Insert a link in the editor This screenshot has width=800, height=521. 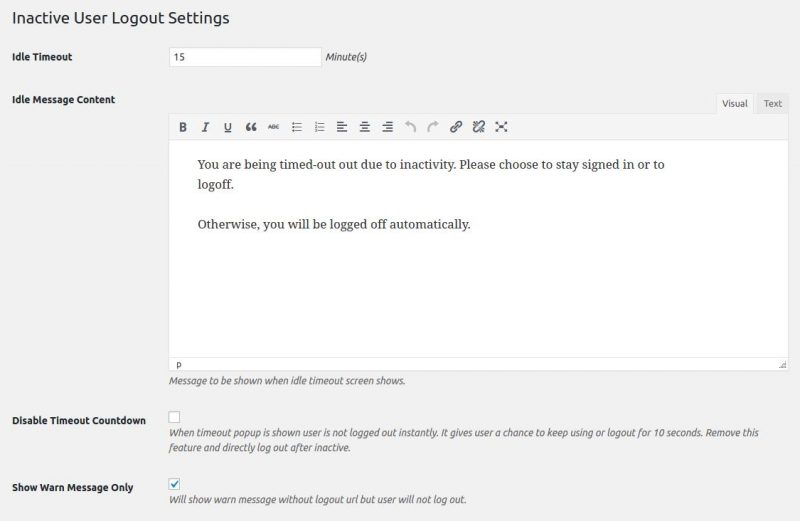[456, 127]
